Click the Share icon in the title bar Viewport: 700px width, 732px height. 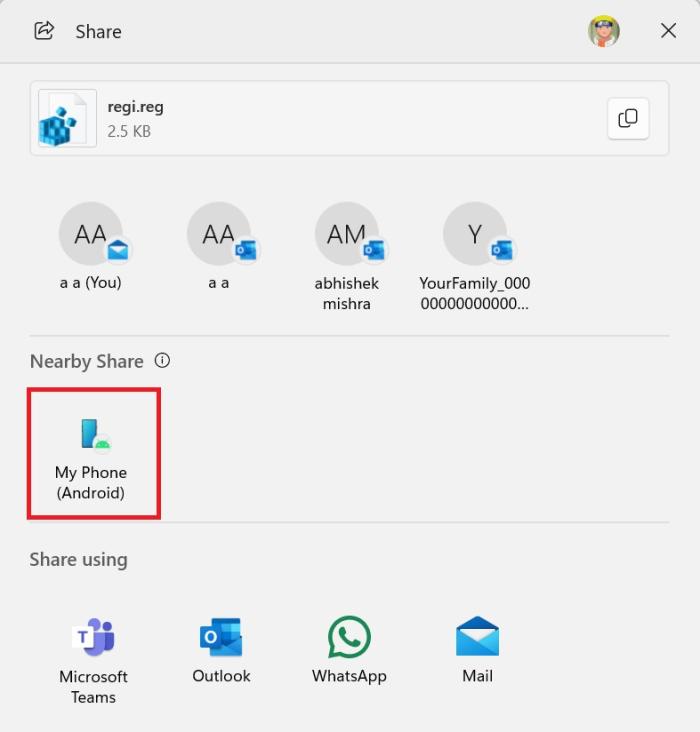point(44,31)
